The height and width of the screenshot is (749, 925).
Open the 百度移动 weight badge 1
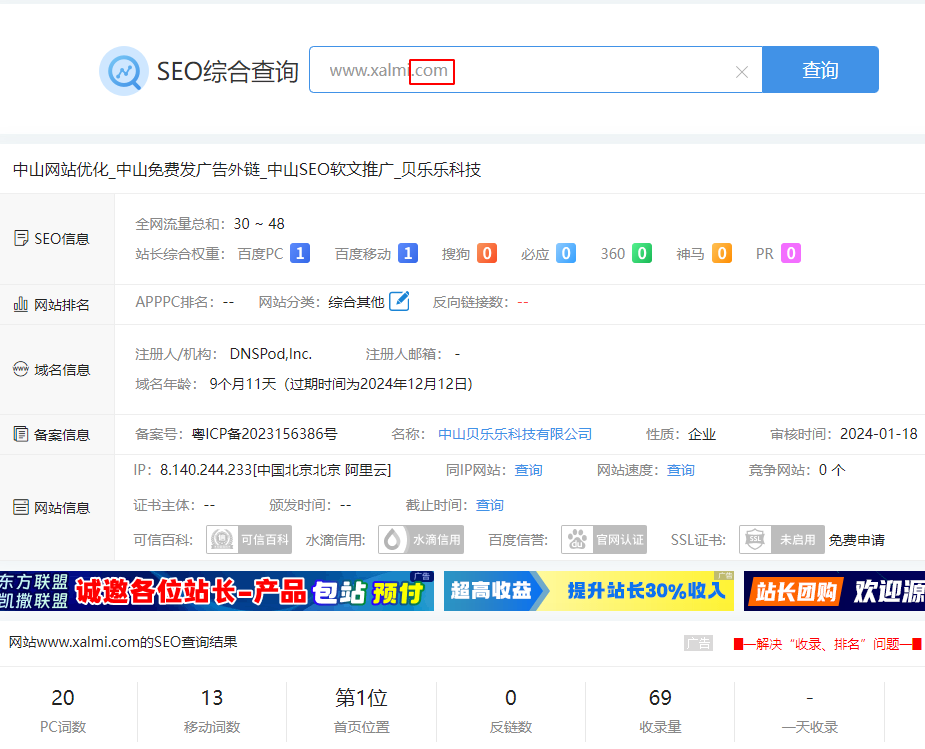(408, 253)
